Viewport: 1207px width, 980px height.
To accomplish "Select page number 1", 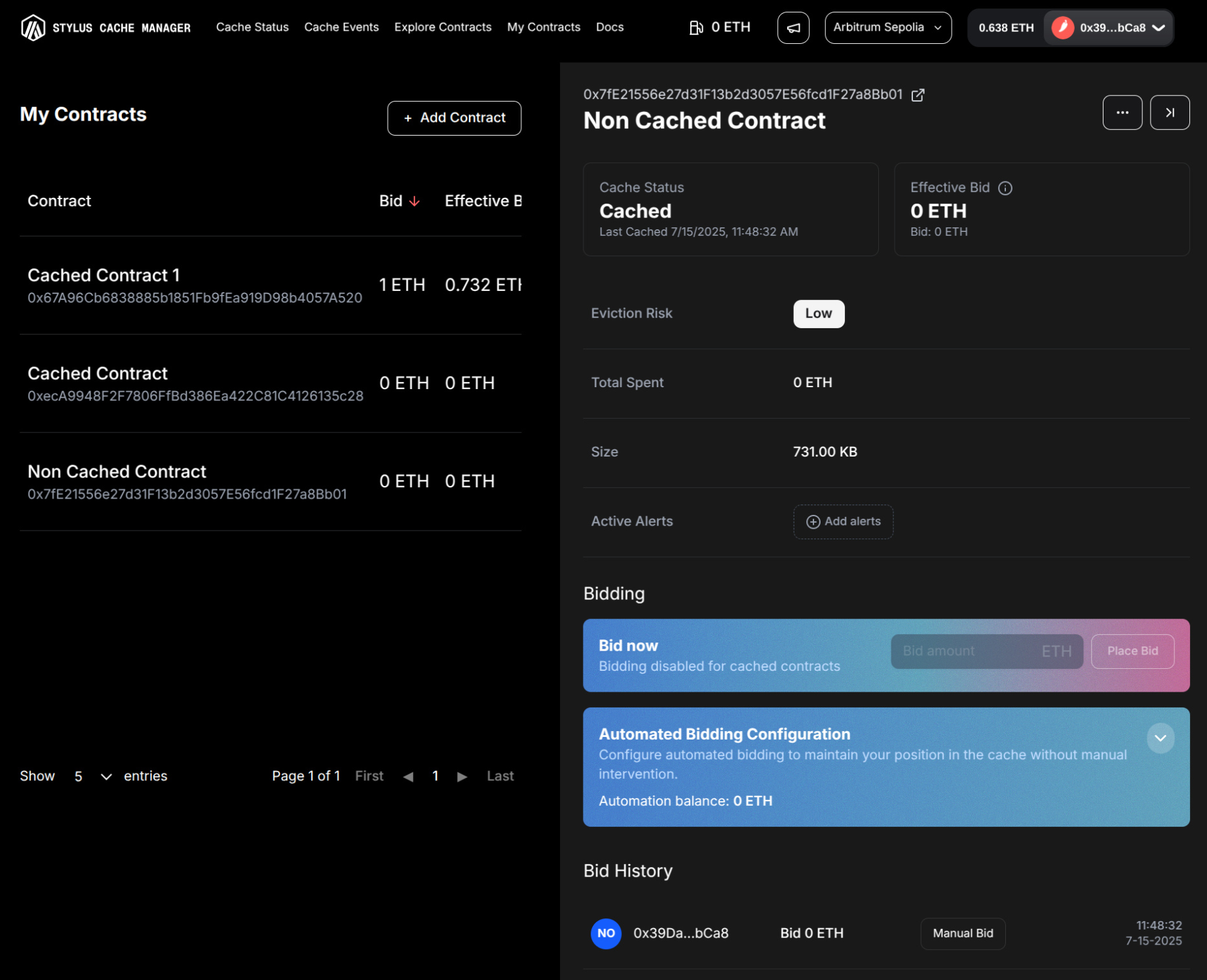I will 436,776.
